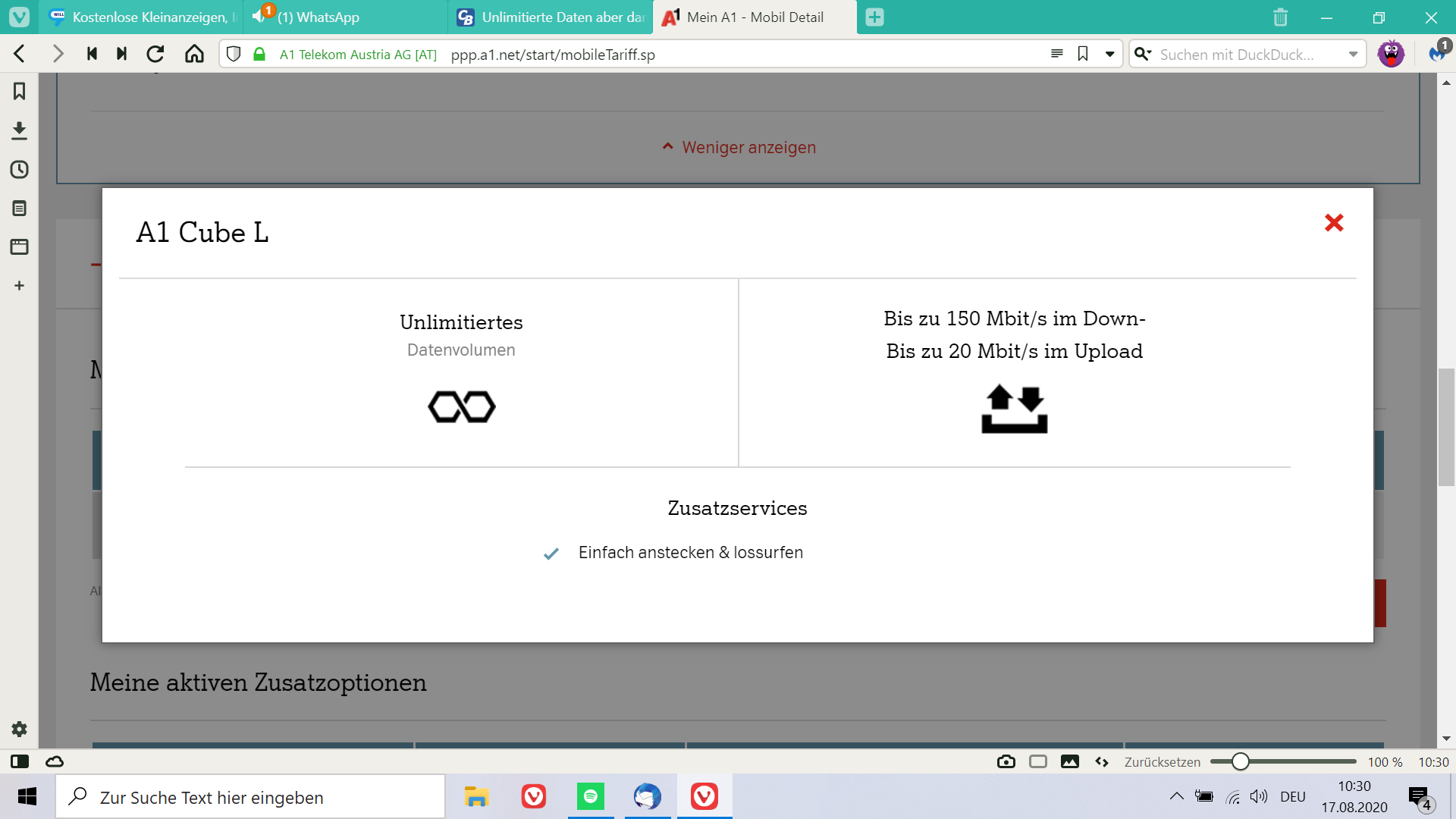Image resolution: width=1456 pixels, height=819 pixels.
Task: Show hidden system tray icons
Action: (x=1176, y=796)
